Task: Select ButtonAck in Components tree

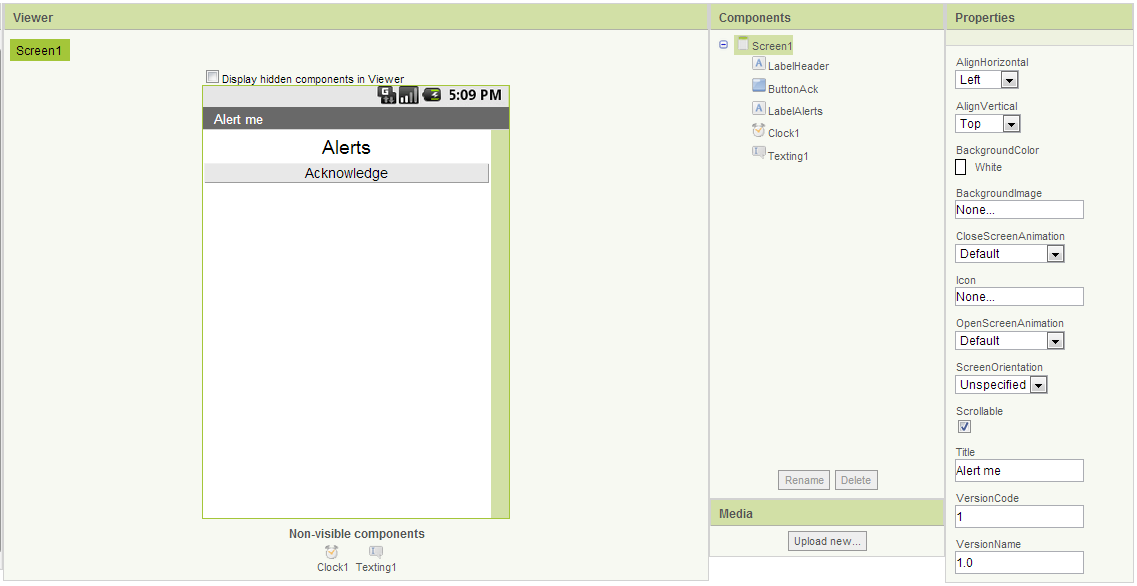Action: (x=793, y=89)
